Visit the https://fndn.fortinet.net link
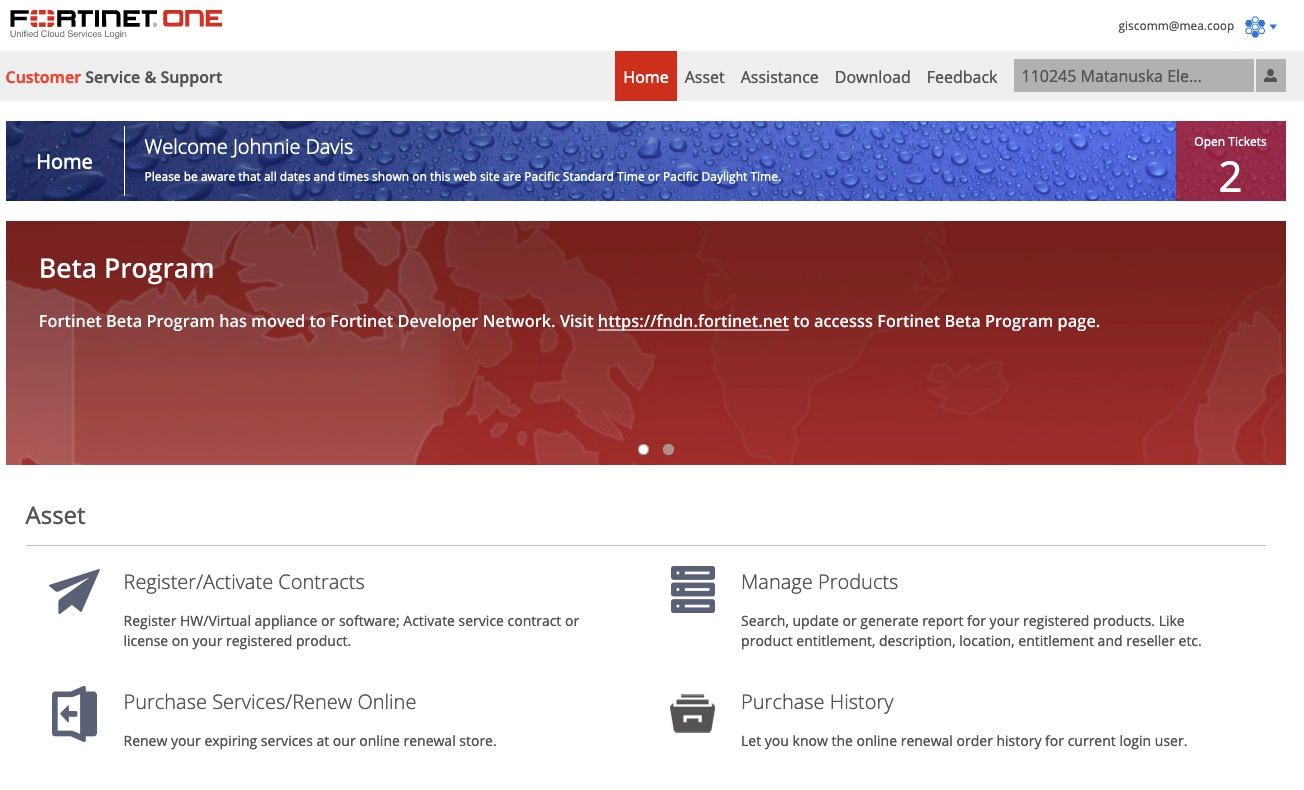 click(x=691, y=320)
